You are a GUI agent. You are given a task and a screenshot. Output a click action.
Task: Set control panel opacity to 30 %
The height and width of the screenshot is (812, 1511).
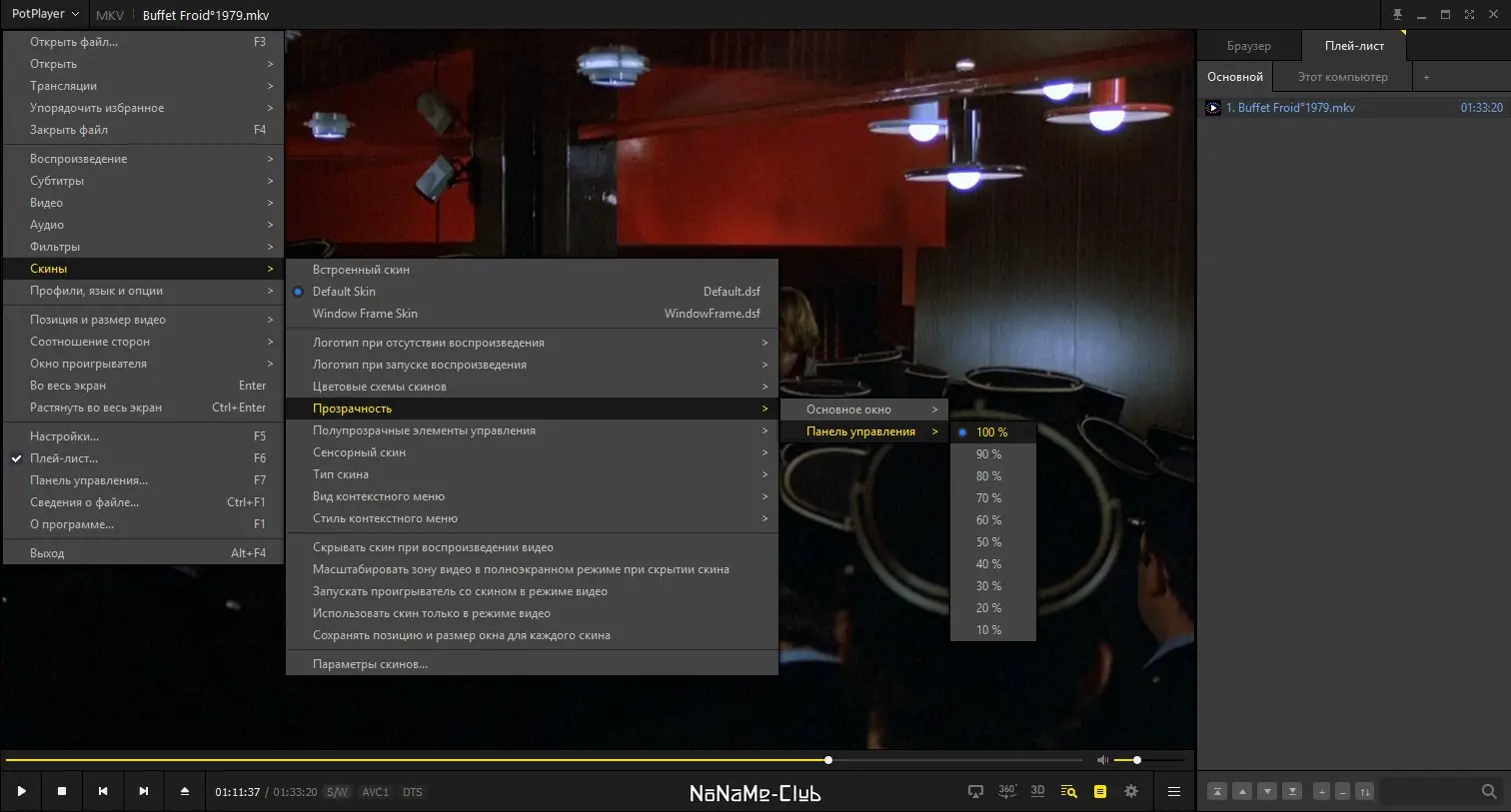pyautogui.click(x=992, y=586)
